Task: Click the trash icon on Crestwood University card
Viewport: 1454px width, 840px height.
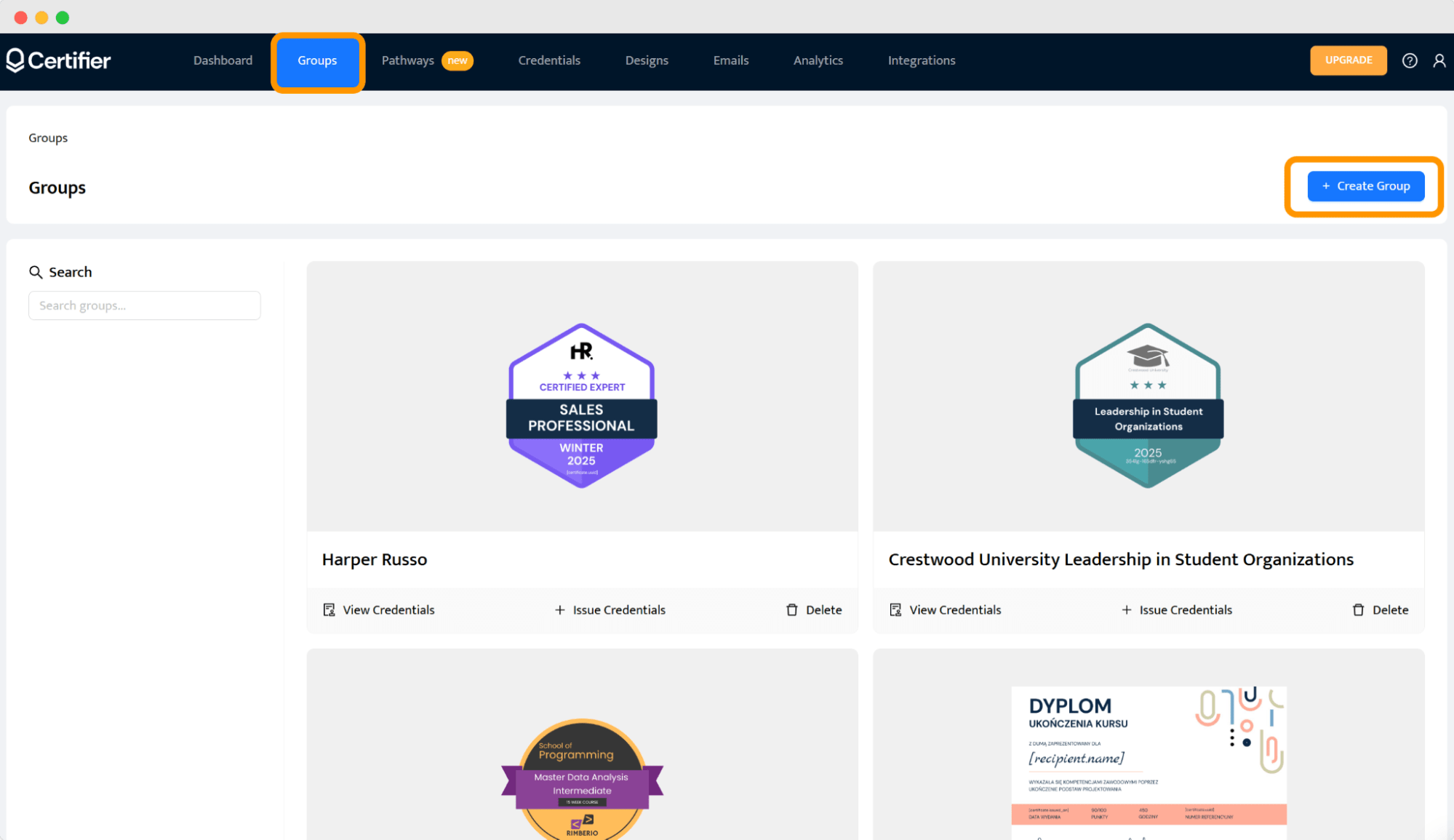Action: click(x=1358, y=609)
